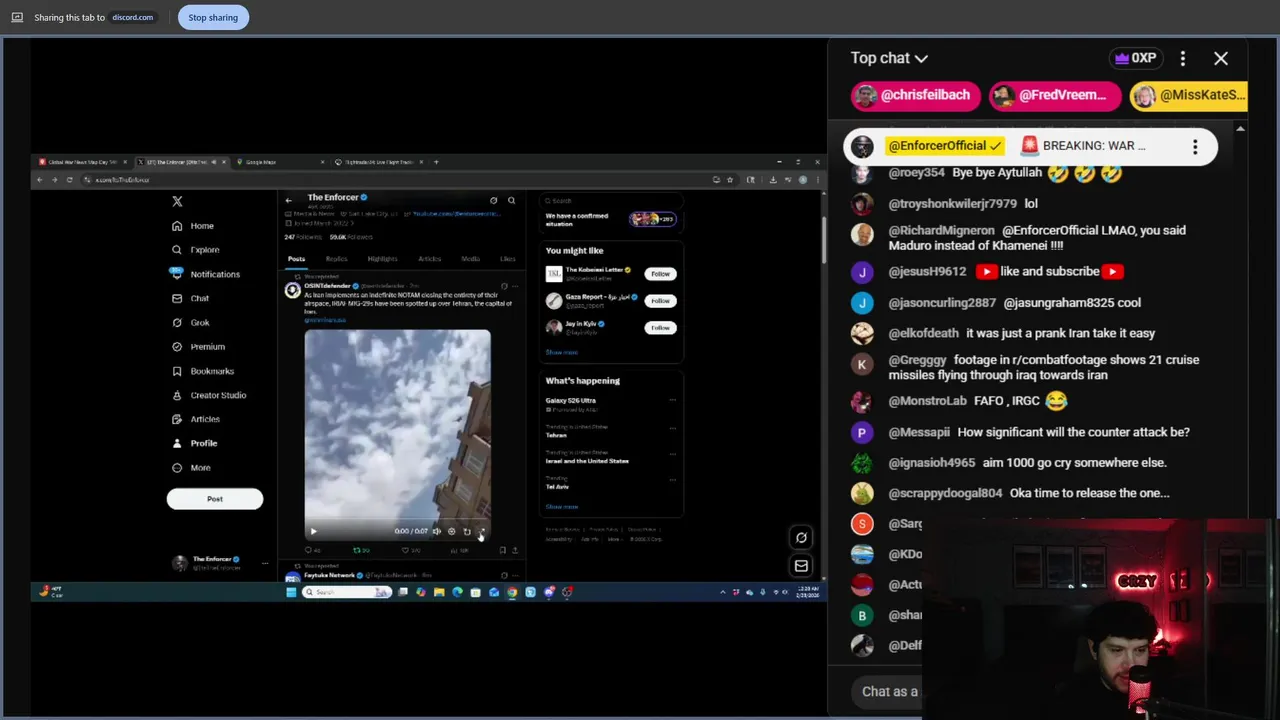Open video settings gear icon
Image resolution: width=1280 pixels, height=720 pixels.
[x=451, y=531]
